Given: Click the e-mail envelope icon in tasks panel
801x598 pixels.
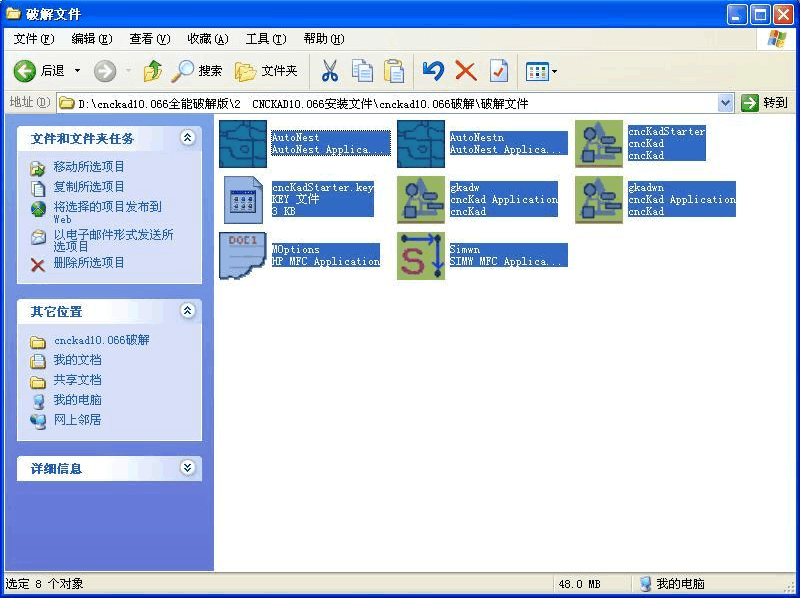Looking at the screenshot, I should coord(38,237).
